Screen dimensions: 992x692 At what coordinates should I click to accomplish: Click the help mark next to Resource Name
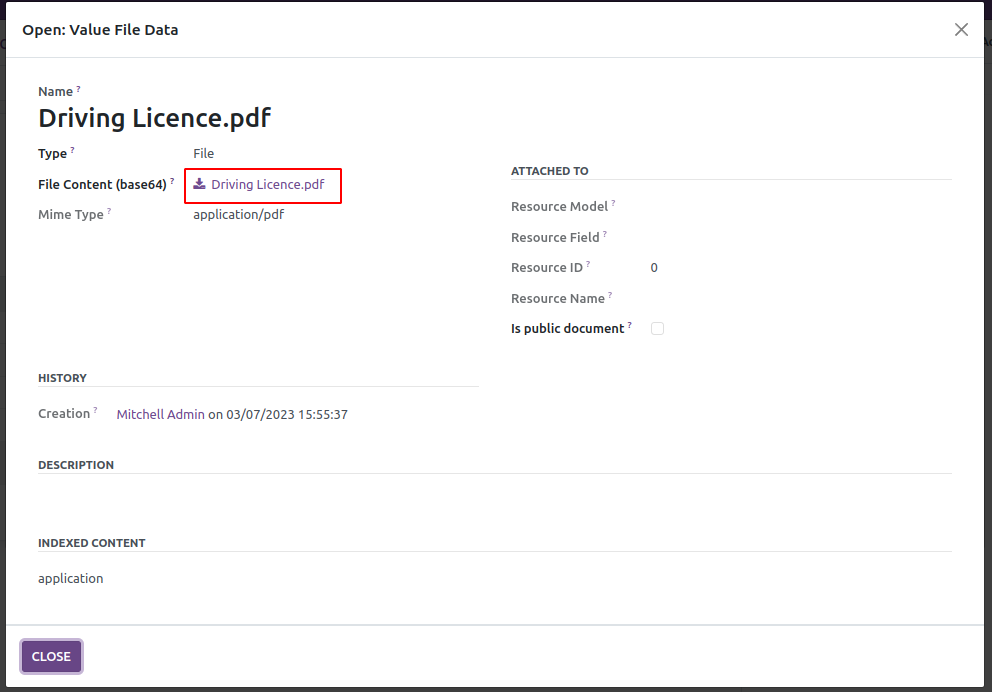coord(610,296)
